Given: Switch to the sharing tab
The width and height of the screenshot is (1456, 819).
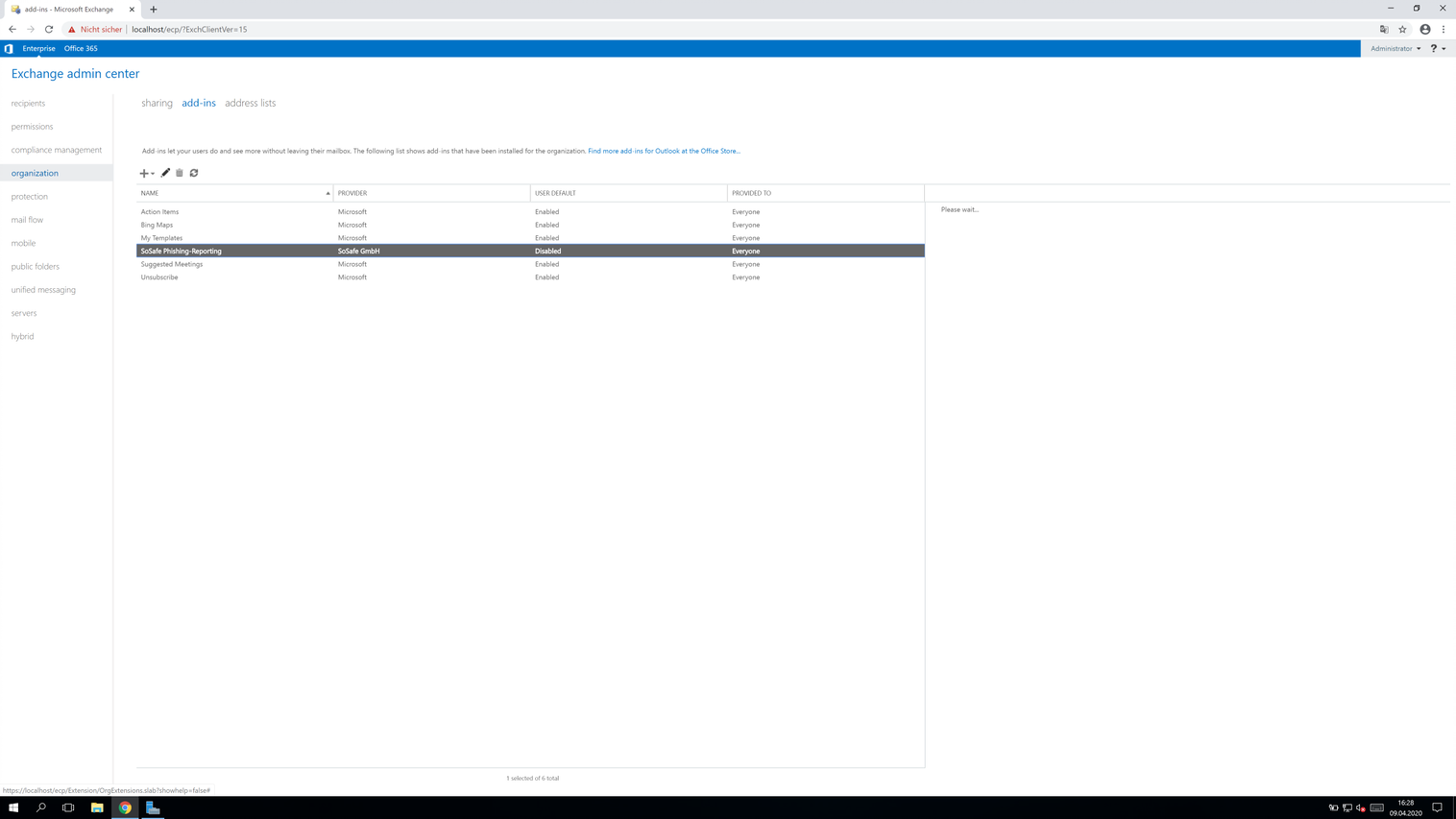Looking at the screenshot, I should (157, 103).
